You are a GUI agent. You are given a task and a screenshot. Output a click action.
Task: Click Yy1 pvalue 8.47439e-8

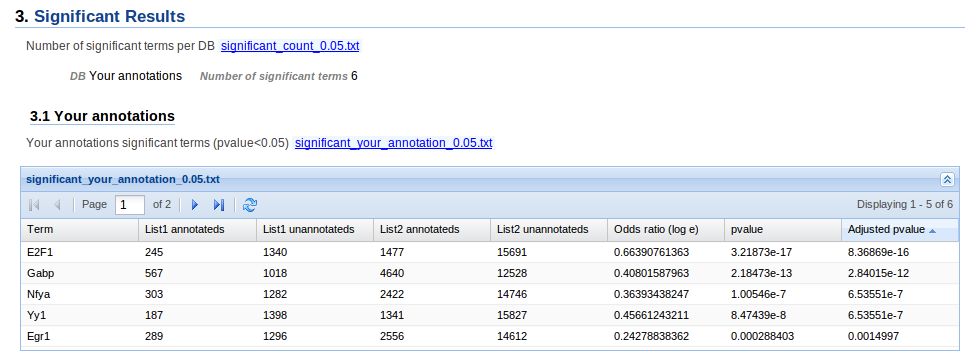[758, 315]
